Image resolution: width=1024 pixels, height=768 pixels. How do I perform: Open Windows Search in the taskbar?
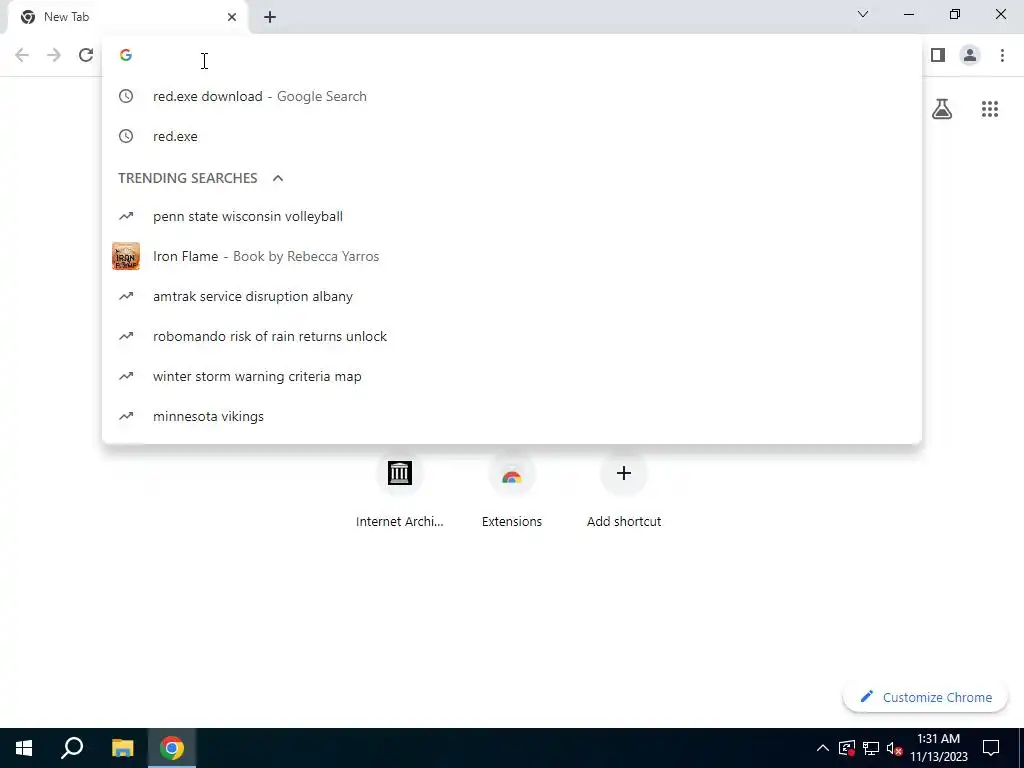(72, 748)
